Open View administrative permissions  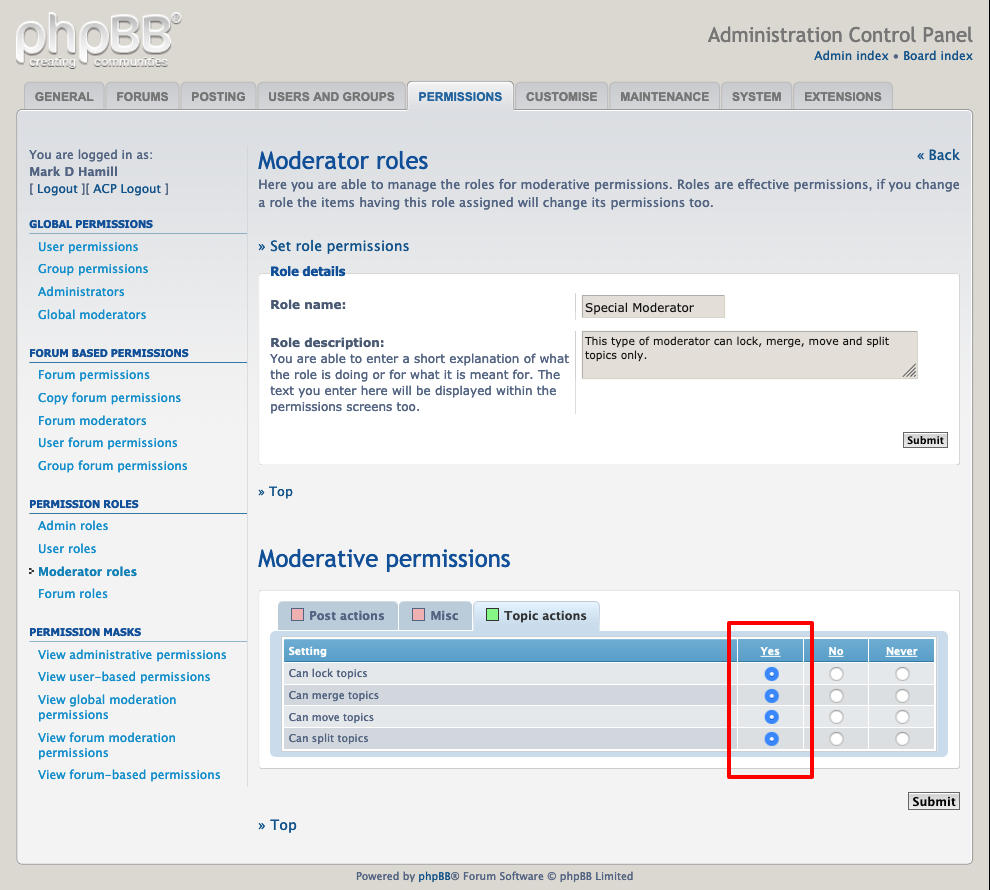click(x=132, y=655)
